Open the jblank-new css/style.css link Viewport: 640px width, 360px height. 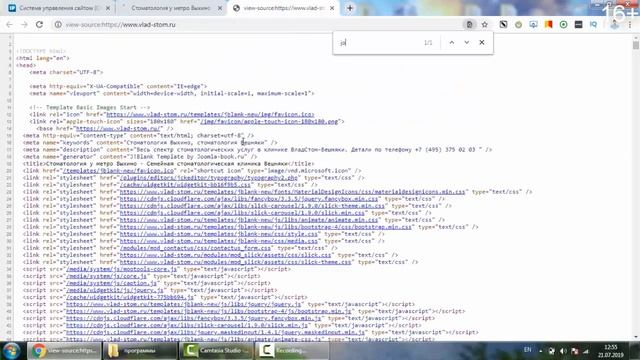click(x=219, y=234)
